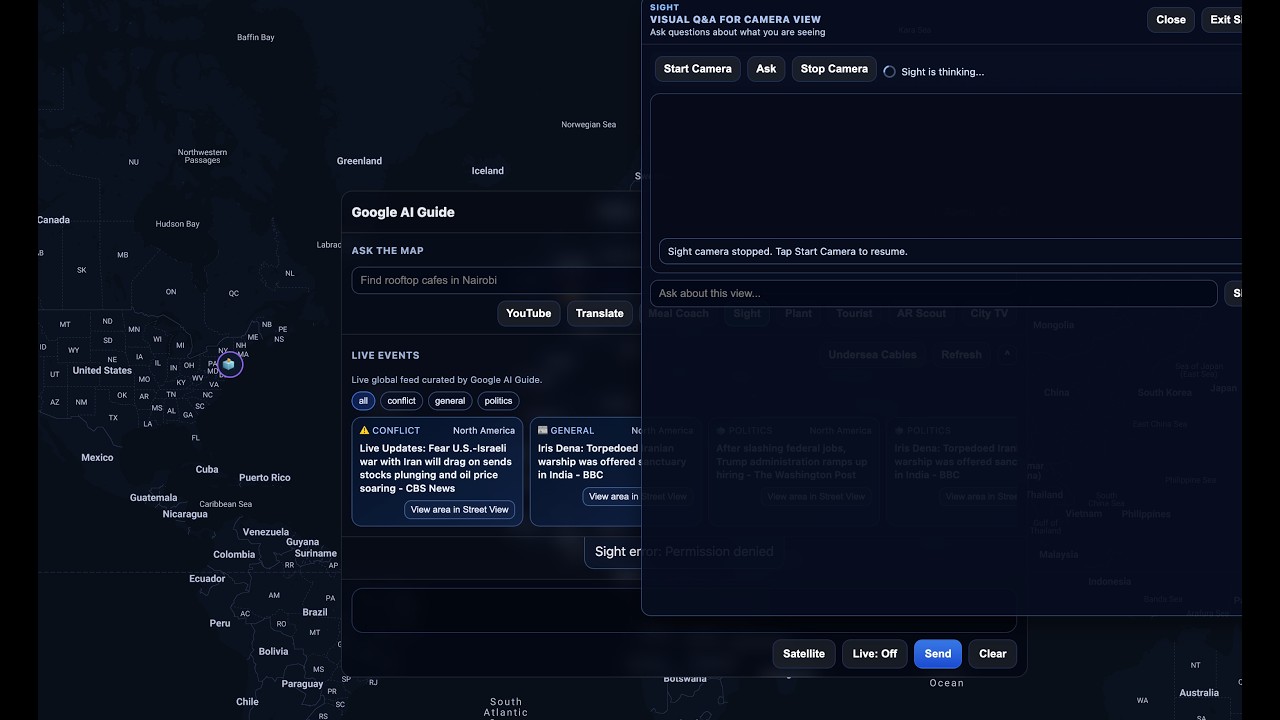
Task: Switch the map to Satellite view
Action: [x=803, y=654]
